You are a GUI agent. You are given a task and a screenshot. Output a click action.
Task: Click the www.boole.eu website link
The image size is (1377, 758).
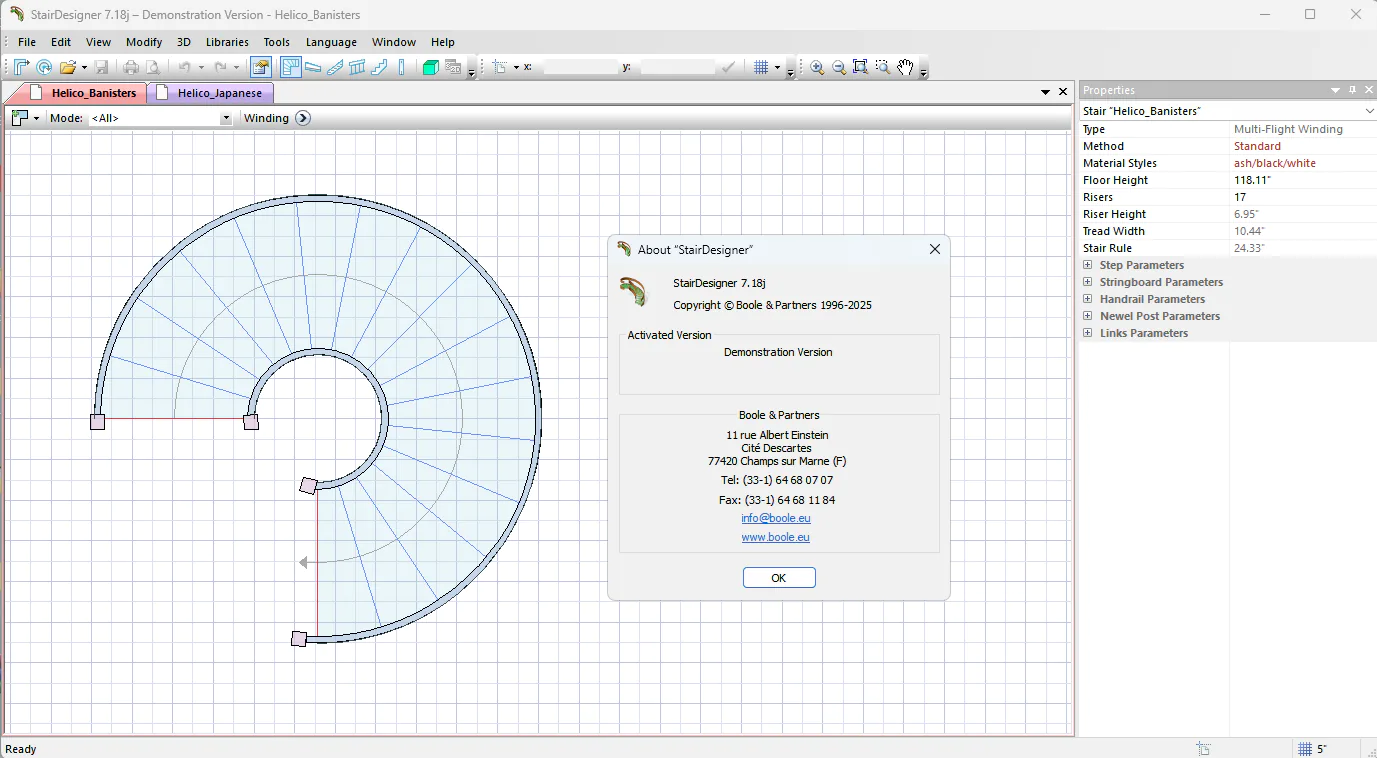tap(776, 537)
